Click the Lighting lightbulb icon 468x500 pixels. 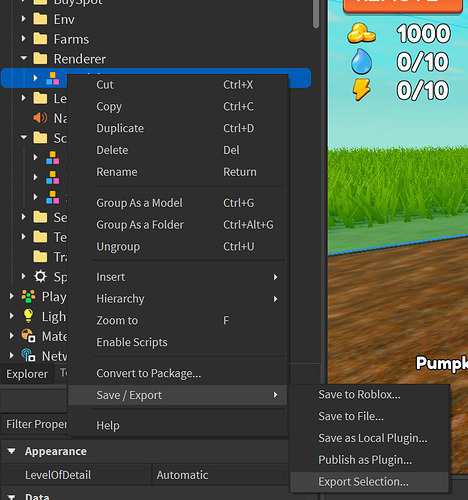click(x=28, y=316)
